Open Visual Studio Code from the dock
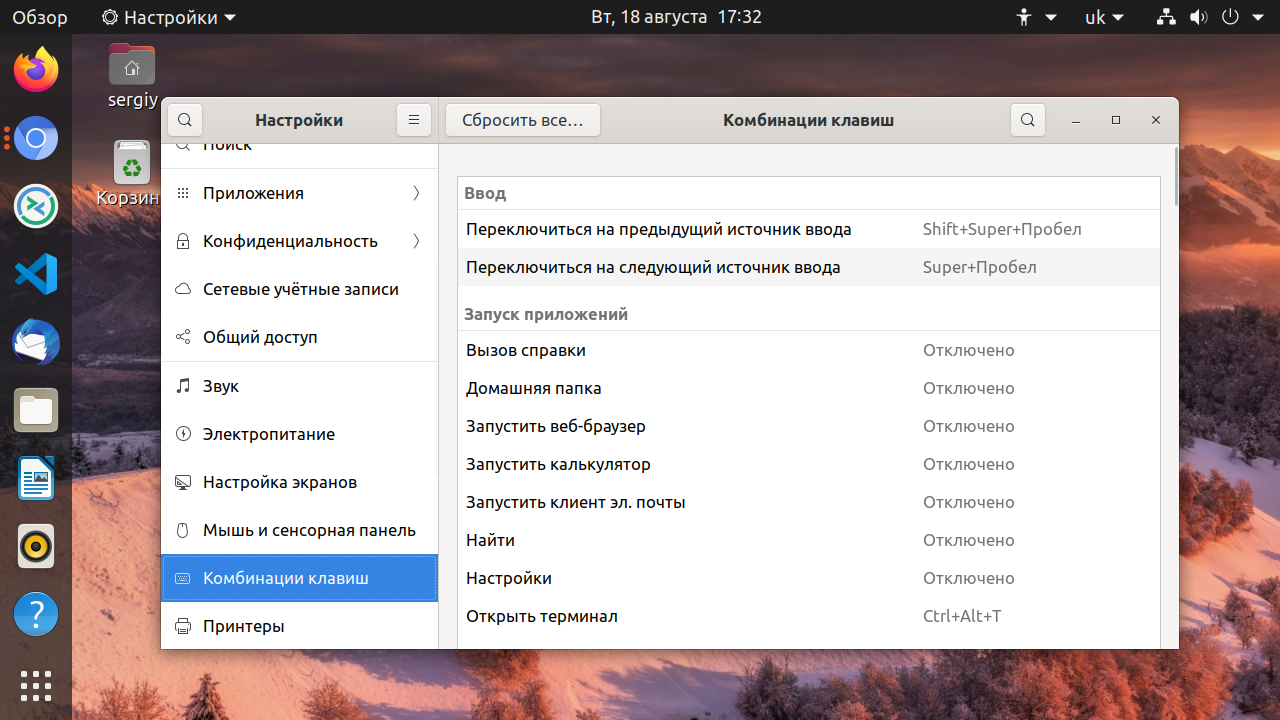 point(36,274)
